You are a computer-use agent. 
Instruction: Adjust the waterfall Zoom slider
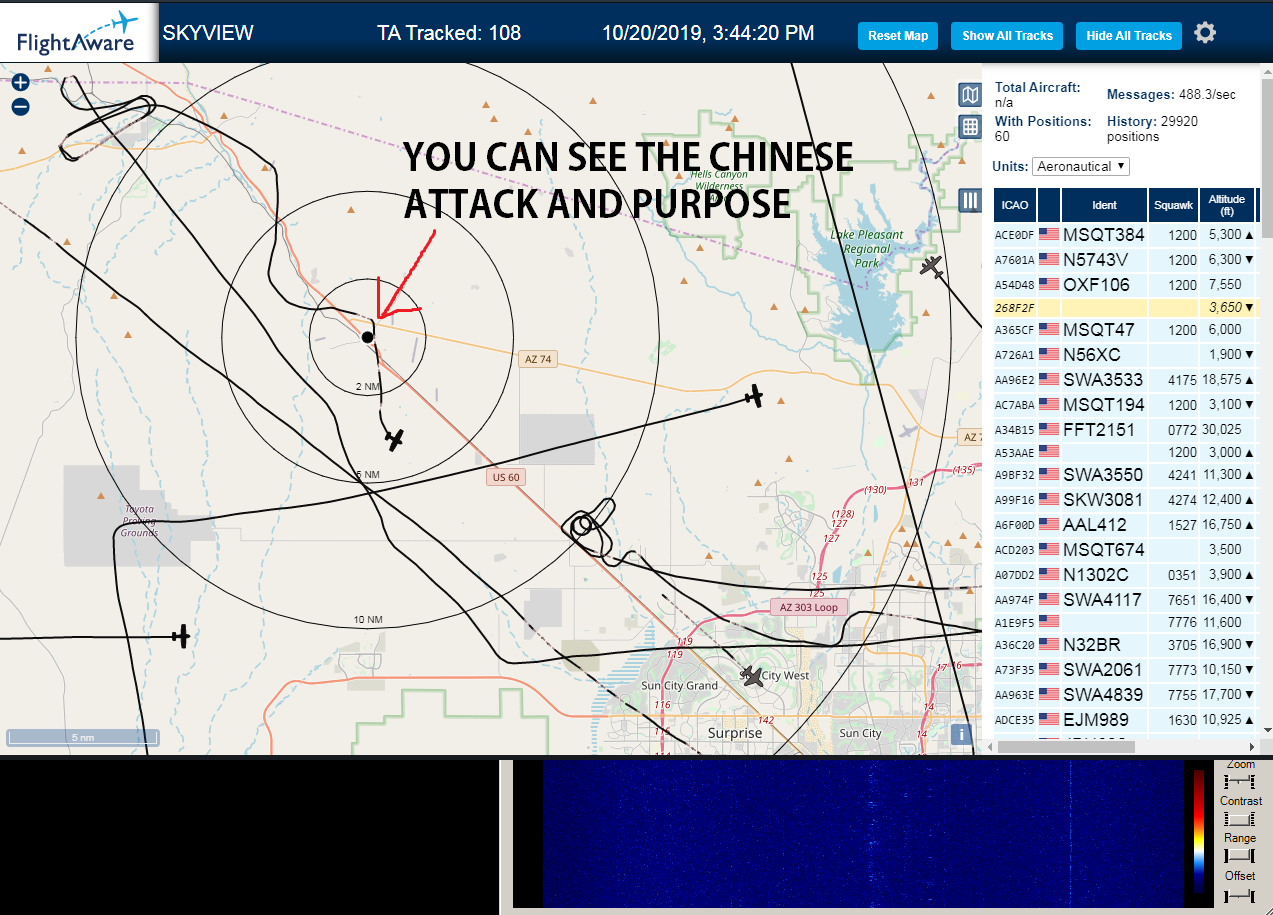point(1240,781)
